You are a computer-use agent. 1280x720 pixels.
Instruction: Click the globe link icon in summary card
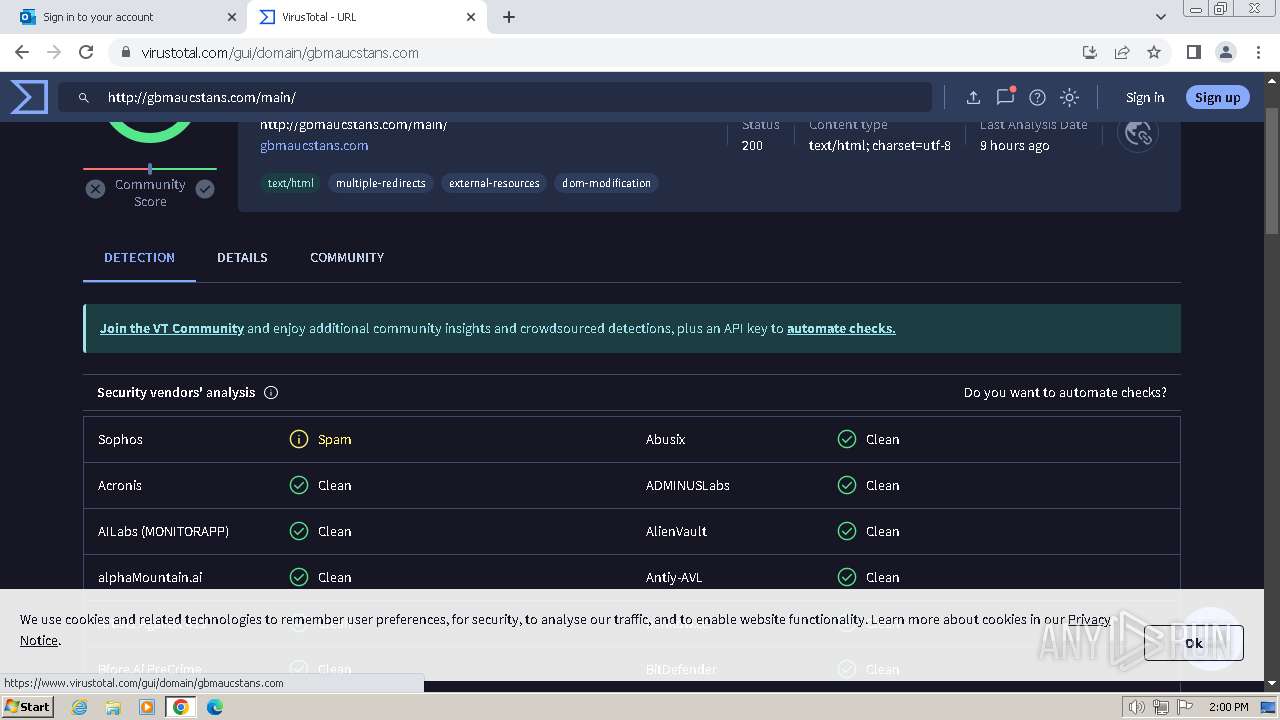click(x=1138, y=133)
